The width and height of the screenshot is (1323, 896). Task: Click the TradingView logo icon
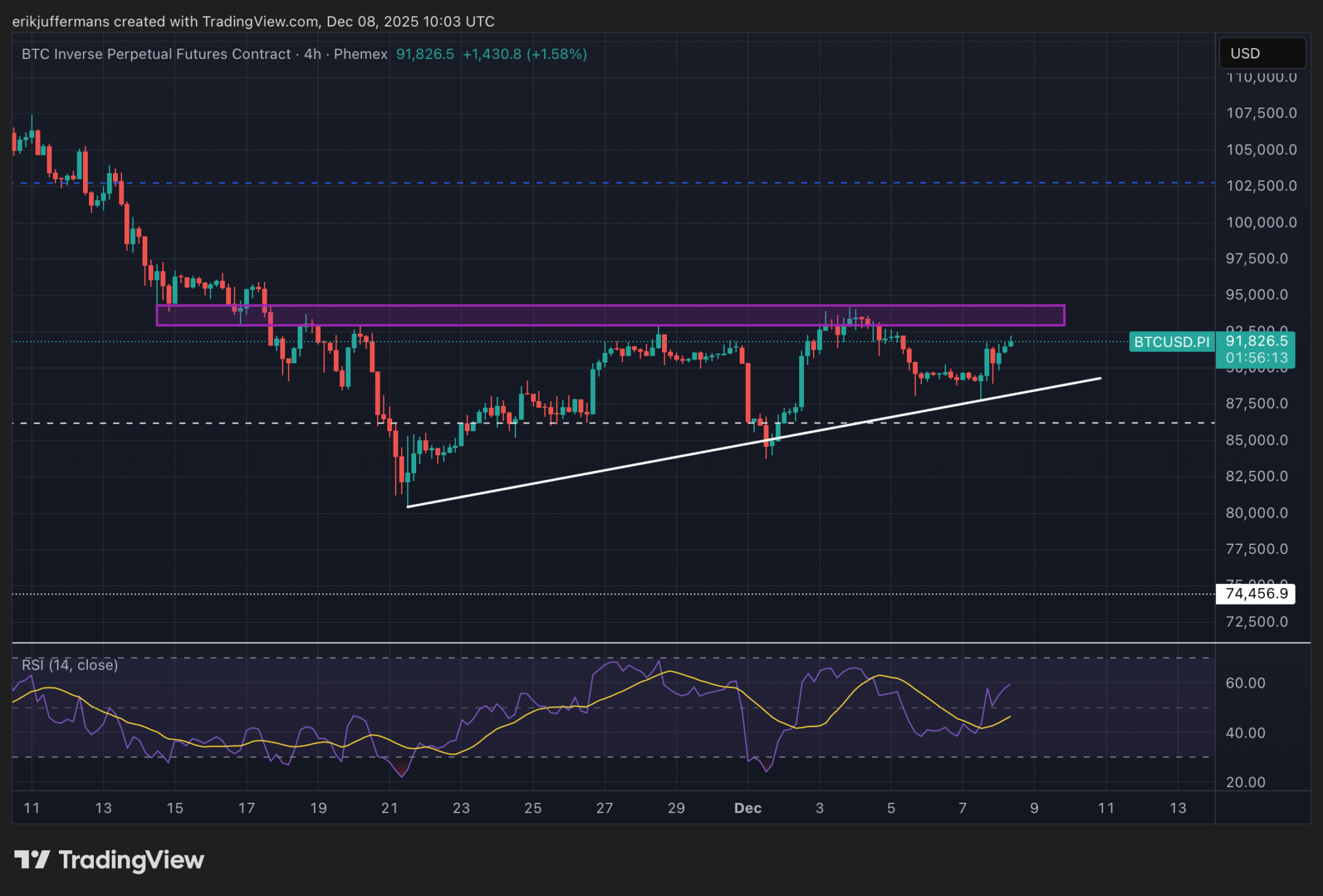point(32,859)
